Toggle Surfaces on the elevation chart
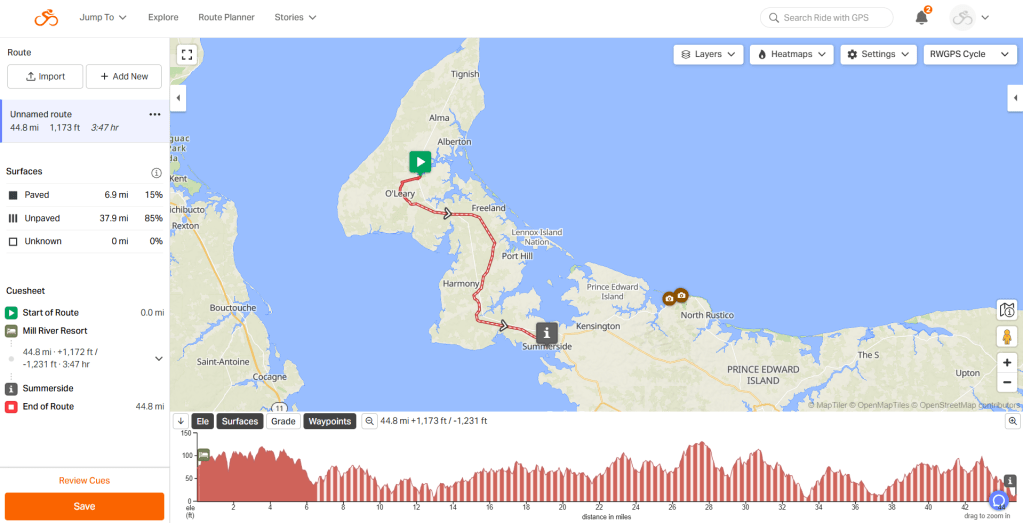The image size is (1023, 523). tap(239, 422)
